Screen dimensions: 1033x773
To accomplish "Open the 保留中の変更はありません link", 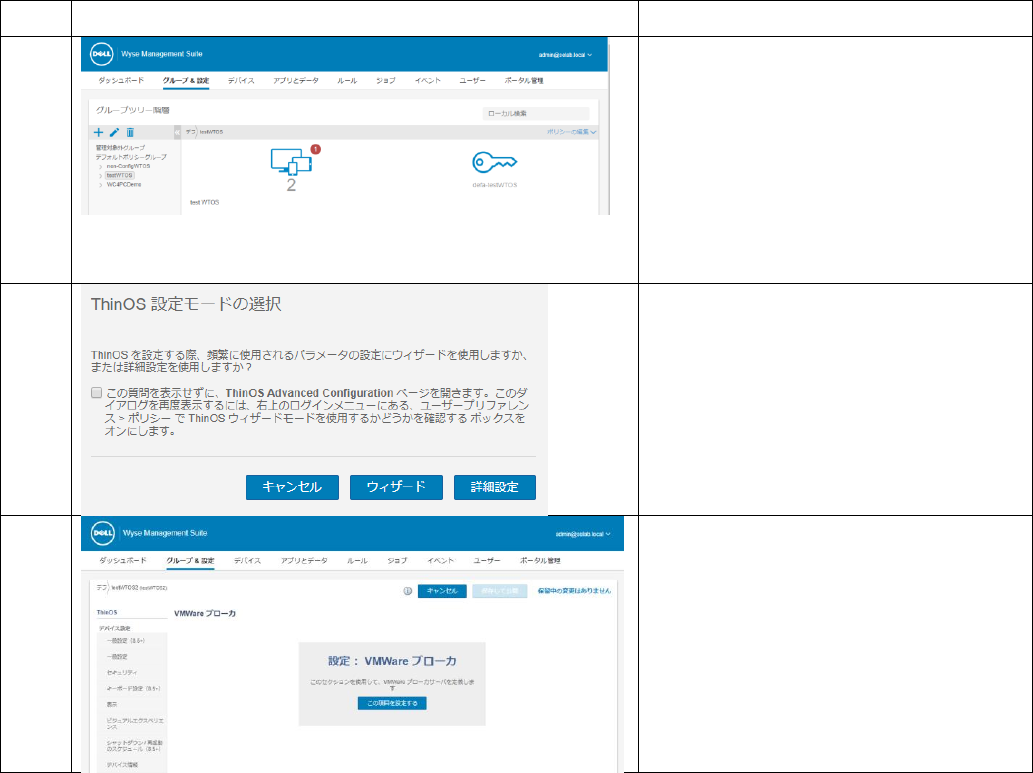I will [x=574, y=591].
